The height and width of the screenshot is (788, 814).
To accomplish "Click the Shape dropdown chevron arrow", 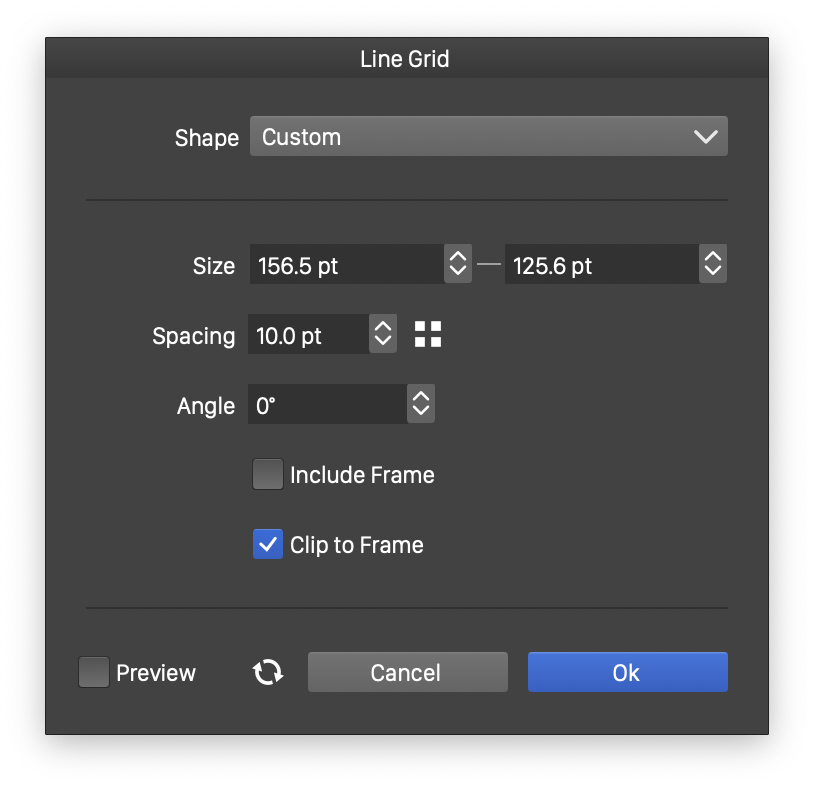I will tap(705, 137).
